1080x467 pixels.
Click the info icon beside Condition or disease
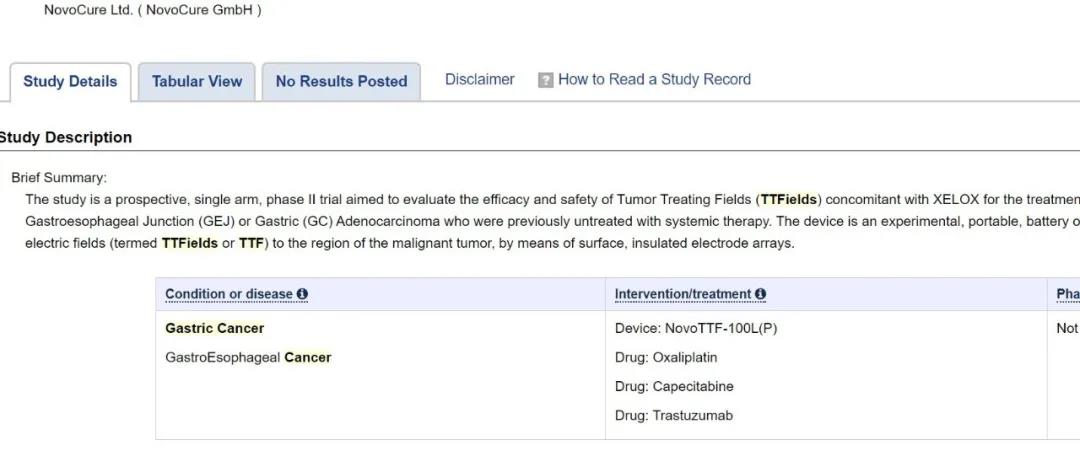302,294
